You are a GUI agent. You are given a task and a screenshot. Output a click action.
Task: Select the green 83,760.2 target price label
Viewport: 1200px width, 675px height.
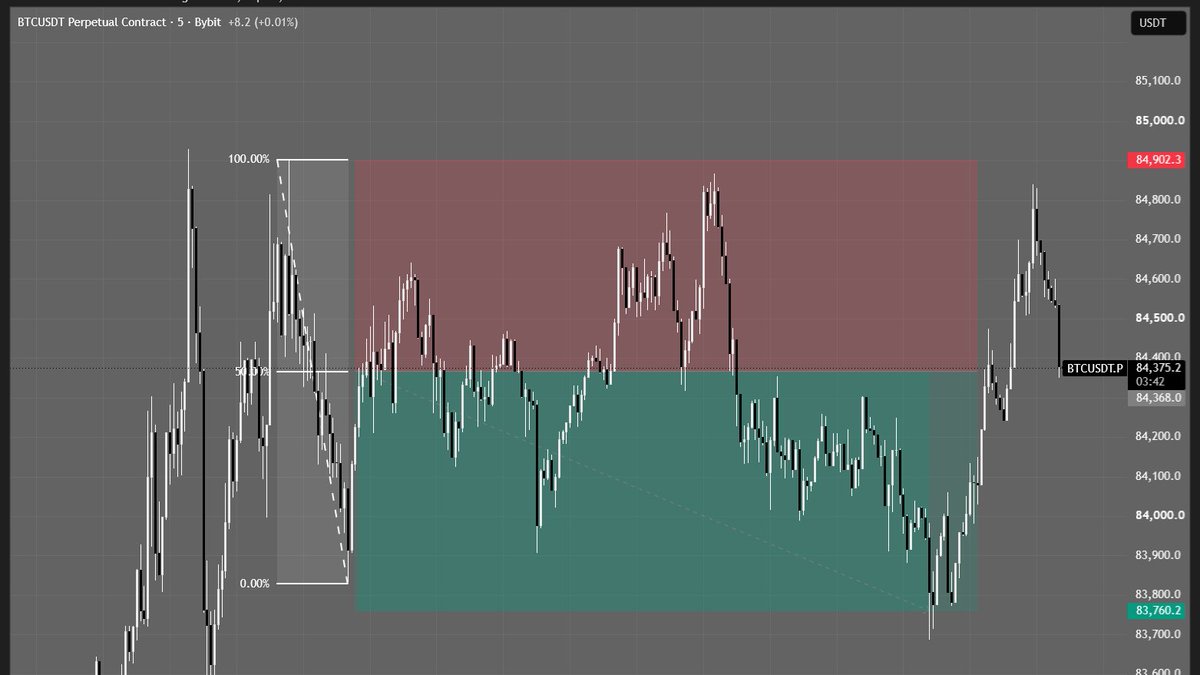coord(1156,611)
